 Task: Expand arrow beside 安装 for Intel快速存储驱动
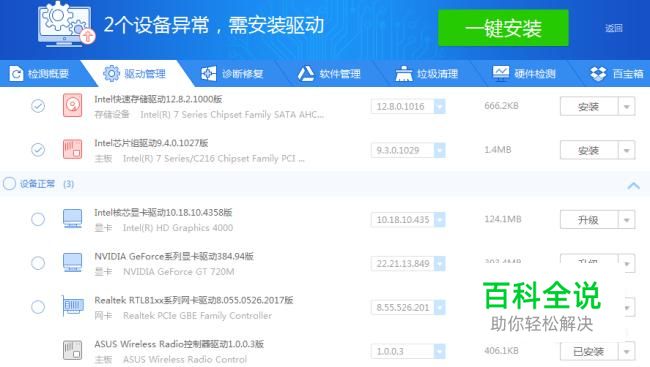click(x=626, y=107)
